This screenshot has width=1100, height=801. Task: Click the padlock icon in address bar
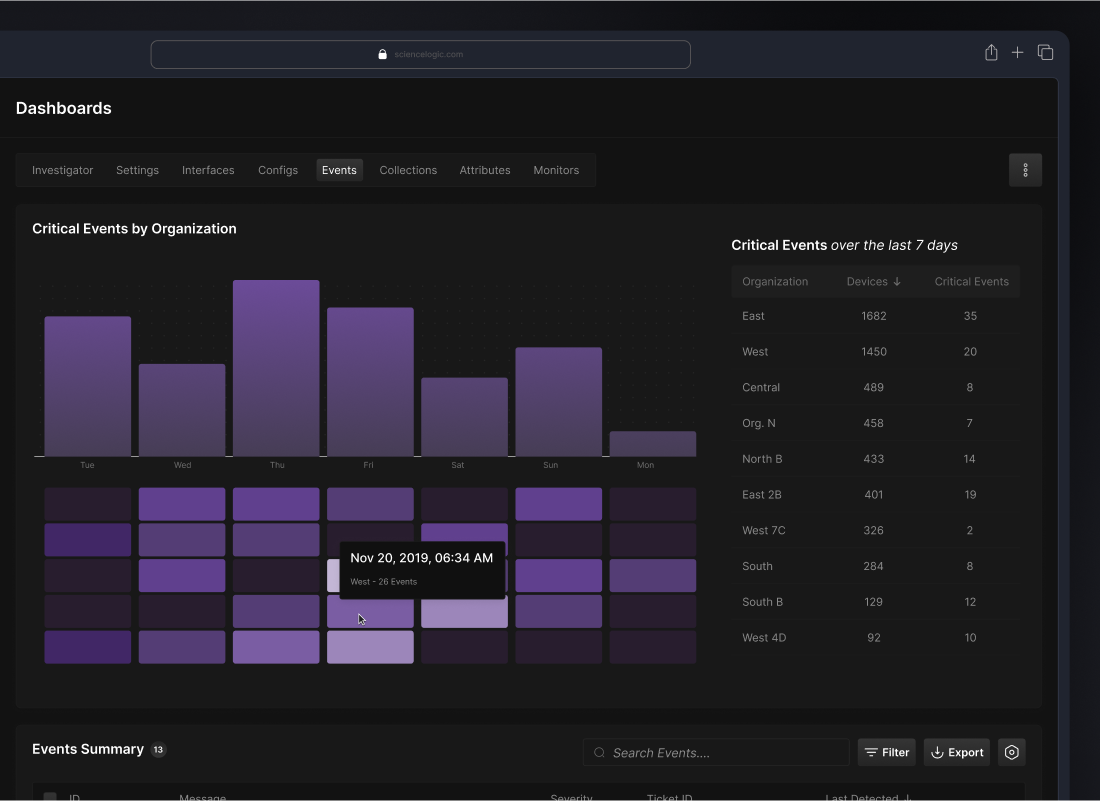[382, 55]
